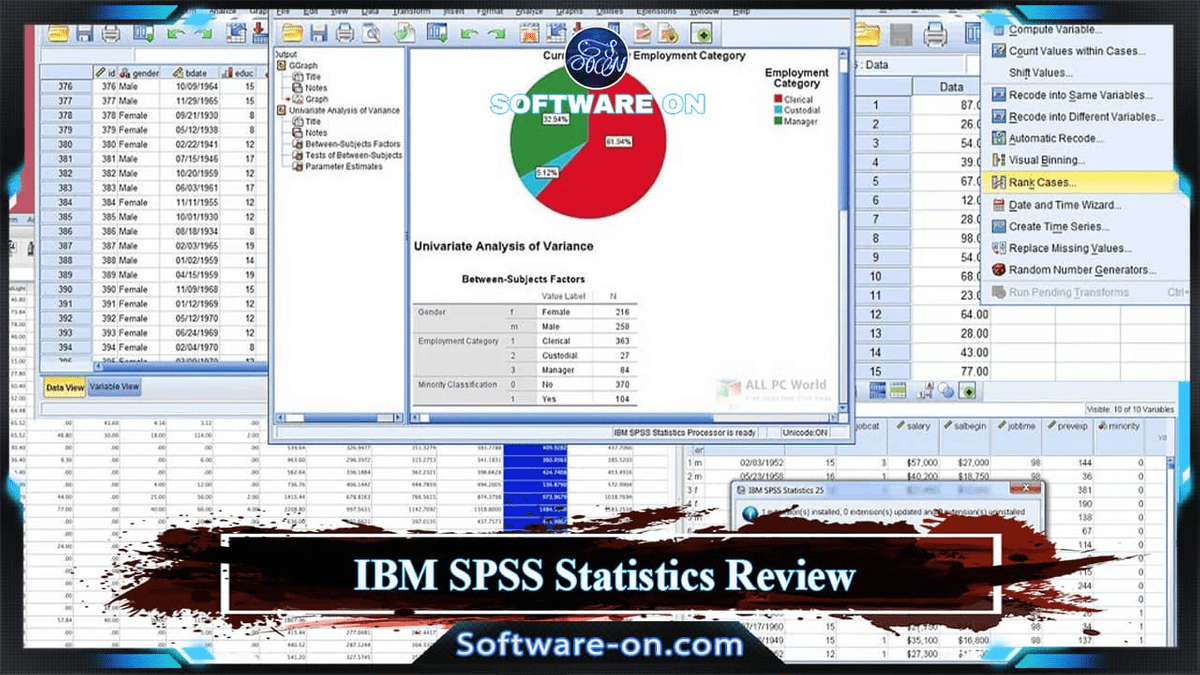
Task: Collapse the GGraph node in the outline pane
Action: [x=280, y=65]
